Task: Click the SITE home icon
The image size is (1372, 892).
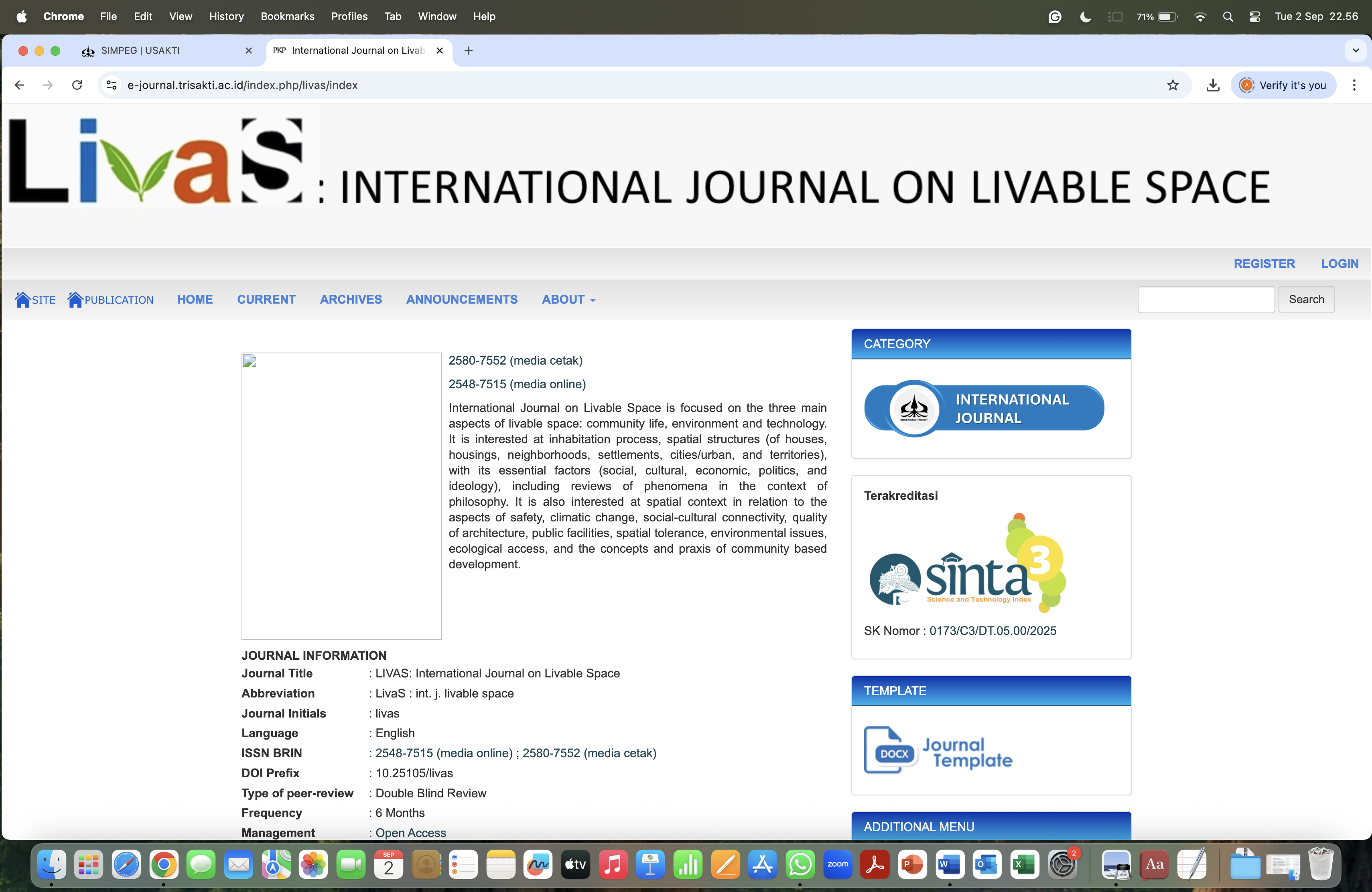Action: (22, 299)
